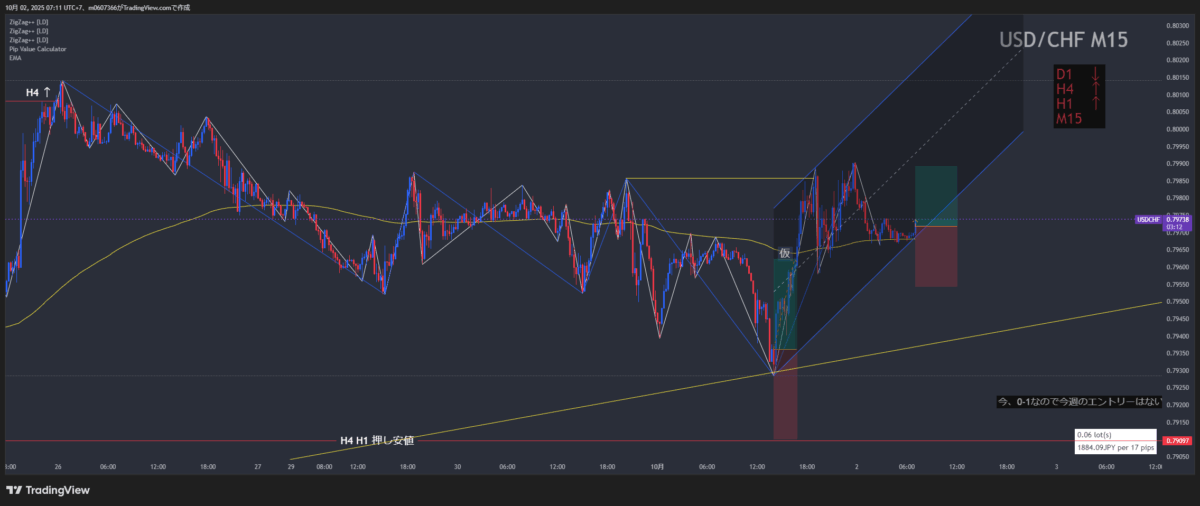Click the 仮 marker on the chart
The image size is (1200, 506).
[x=784, y=253]
